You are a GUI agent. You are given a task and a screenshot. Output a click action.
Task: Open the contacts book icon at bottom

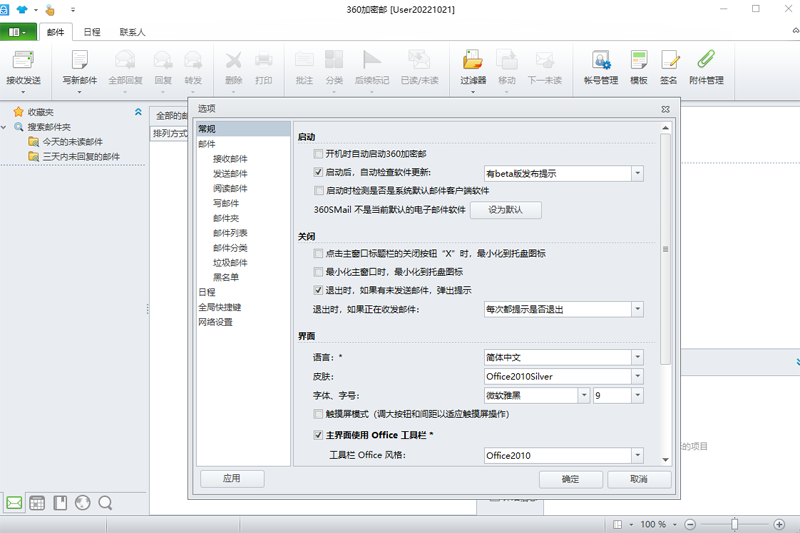coord(60,503)
